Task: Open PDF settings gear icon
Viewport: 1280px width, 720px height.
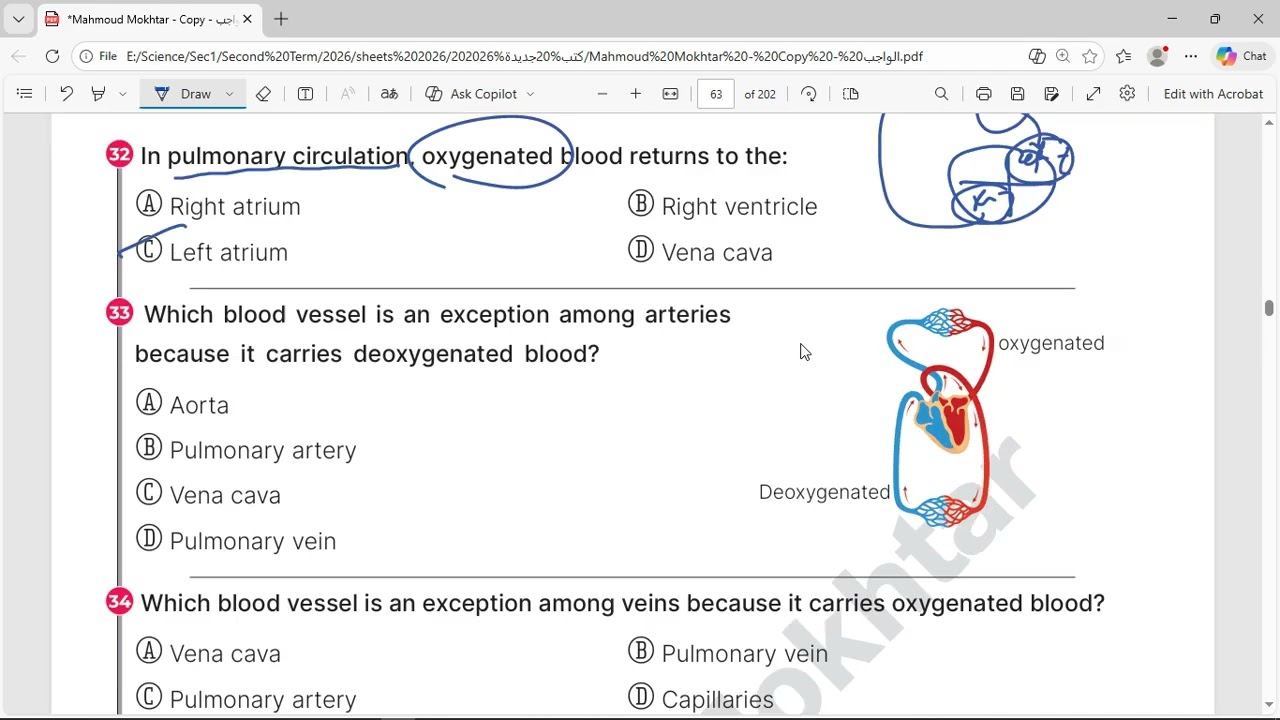Action: (x=1127, y=94)
